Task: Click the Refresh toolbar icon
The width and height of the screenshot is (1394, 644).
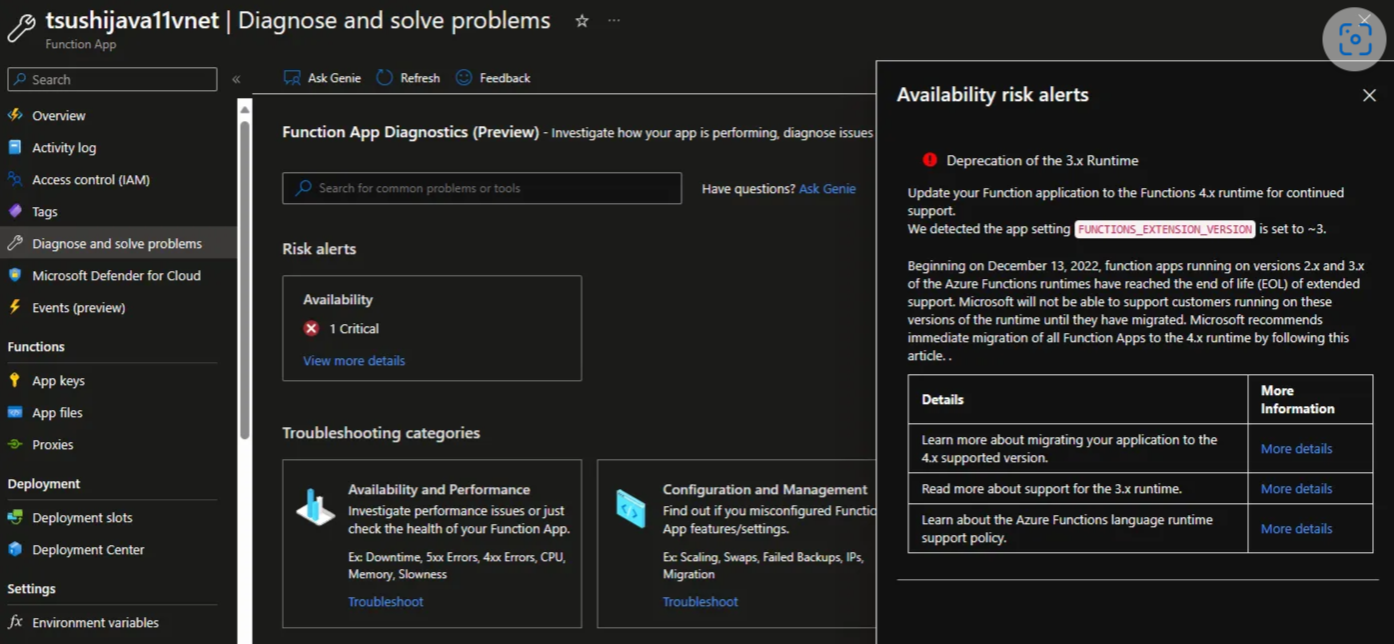Action: [x=385, y=78]
